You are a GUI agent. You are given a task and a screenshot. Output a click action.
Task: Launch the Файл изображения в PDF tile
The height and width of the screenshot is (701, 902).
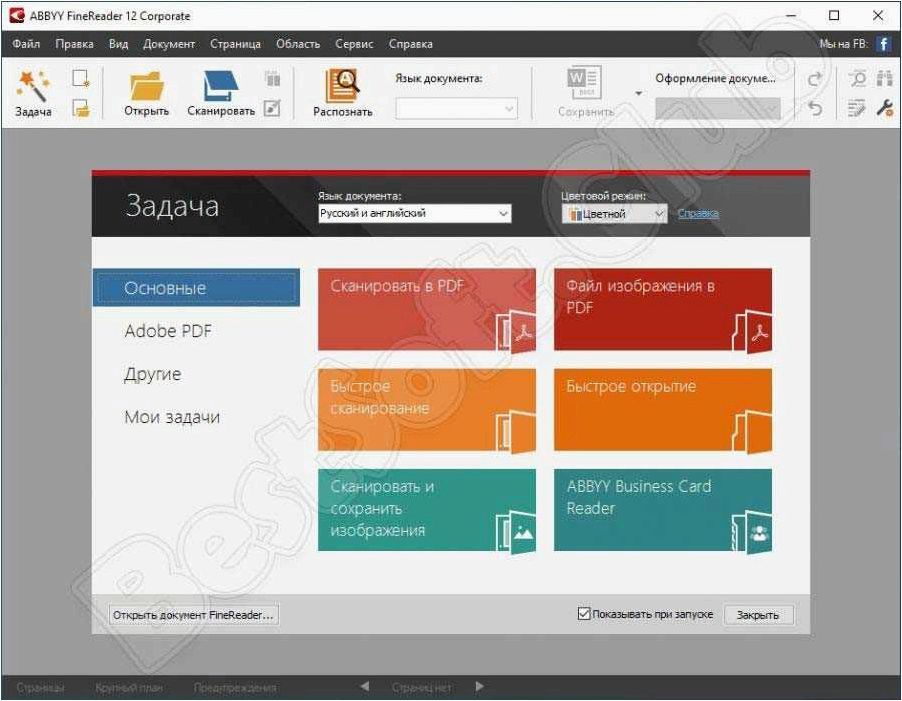[663, 309]
